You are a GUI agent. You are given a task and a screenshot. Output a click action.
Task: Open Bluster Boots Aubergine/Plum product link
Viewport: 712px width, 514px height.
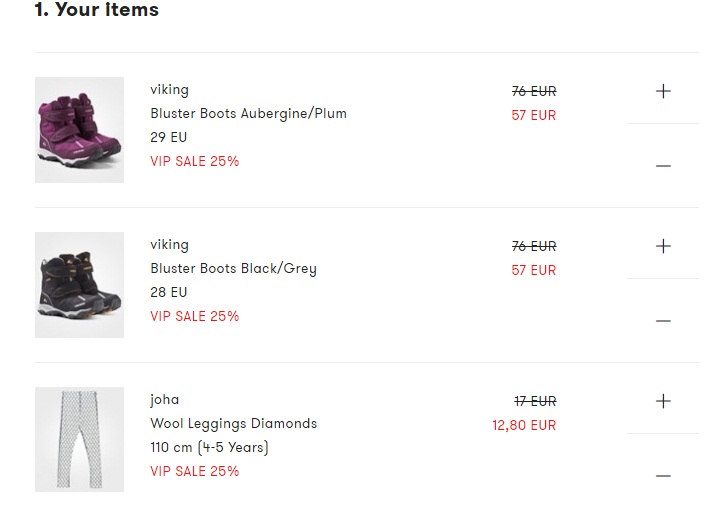click(x=248, y=113)
